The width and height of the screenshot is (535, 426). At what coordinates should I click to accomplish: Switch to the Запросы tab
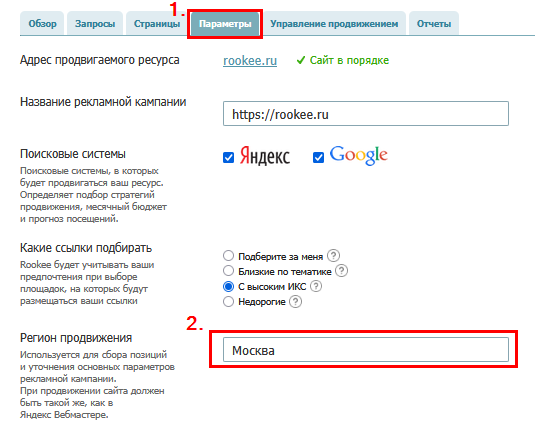[95, 24]
